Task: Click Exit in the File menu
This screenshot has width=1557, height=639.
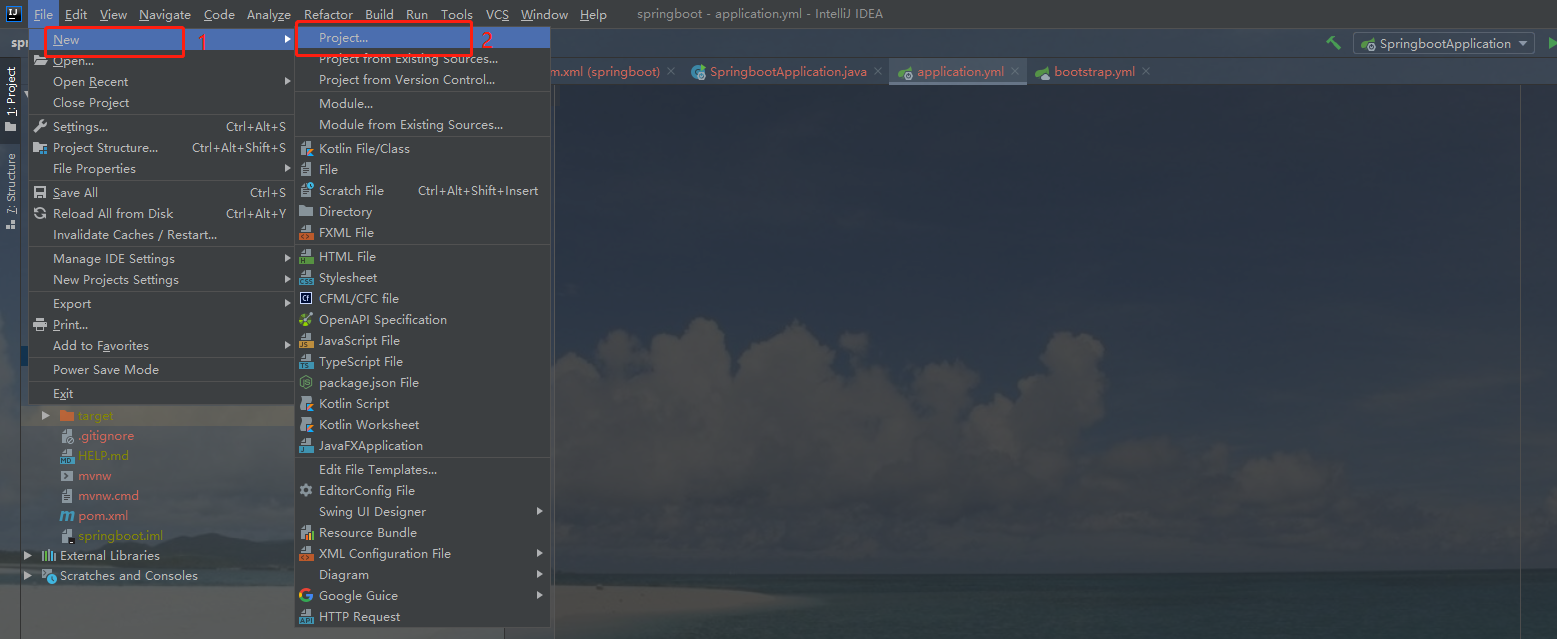Action: tap(160, 394)
